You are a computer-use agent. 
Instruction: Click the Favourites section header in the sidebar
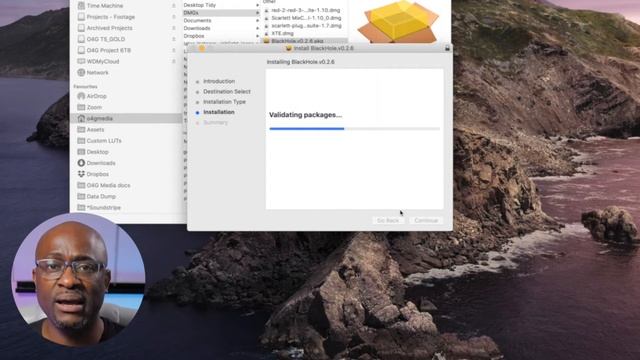(85, 87)
